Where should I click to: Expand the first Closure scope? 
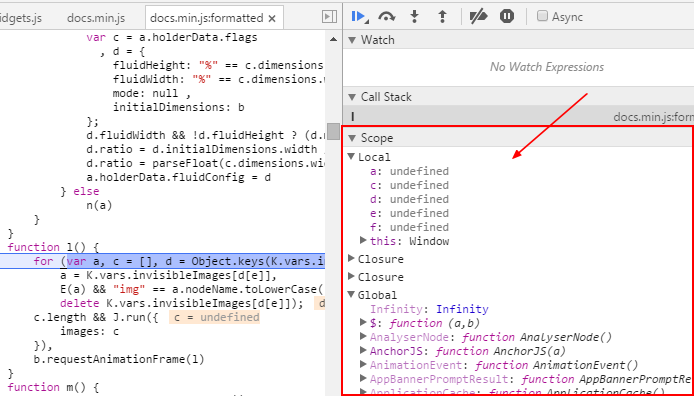click(351, 258)
